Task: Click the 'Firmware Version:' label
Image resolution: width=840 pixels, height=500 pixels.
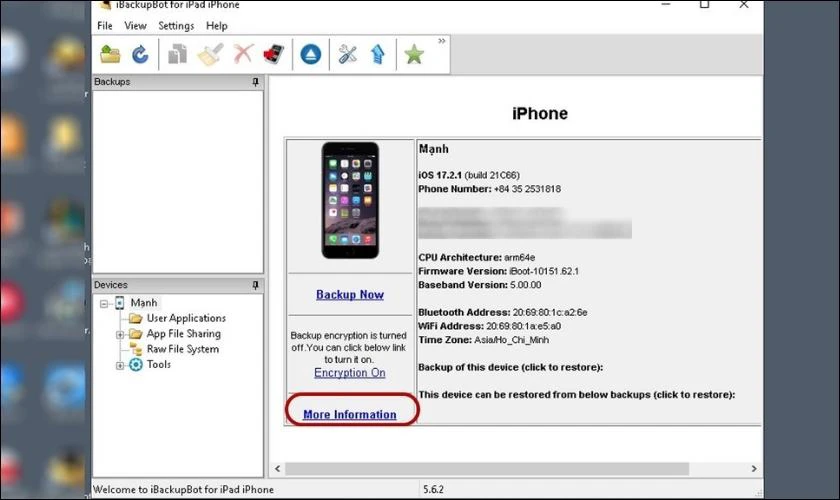Action: 462,272
